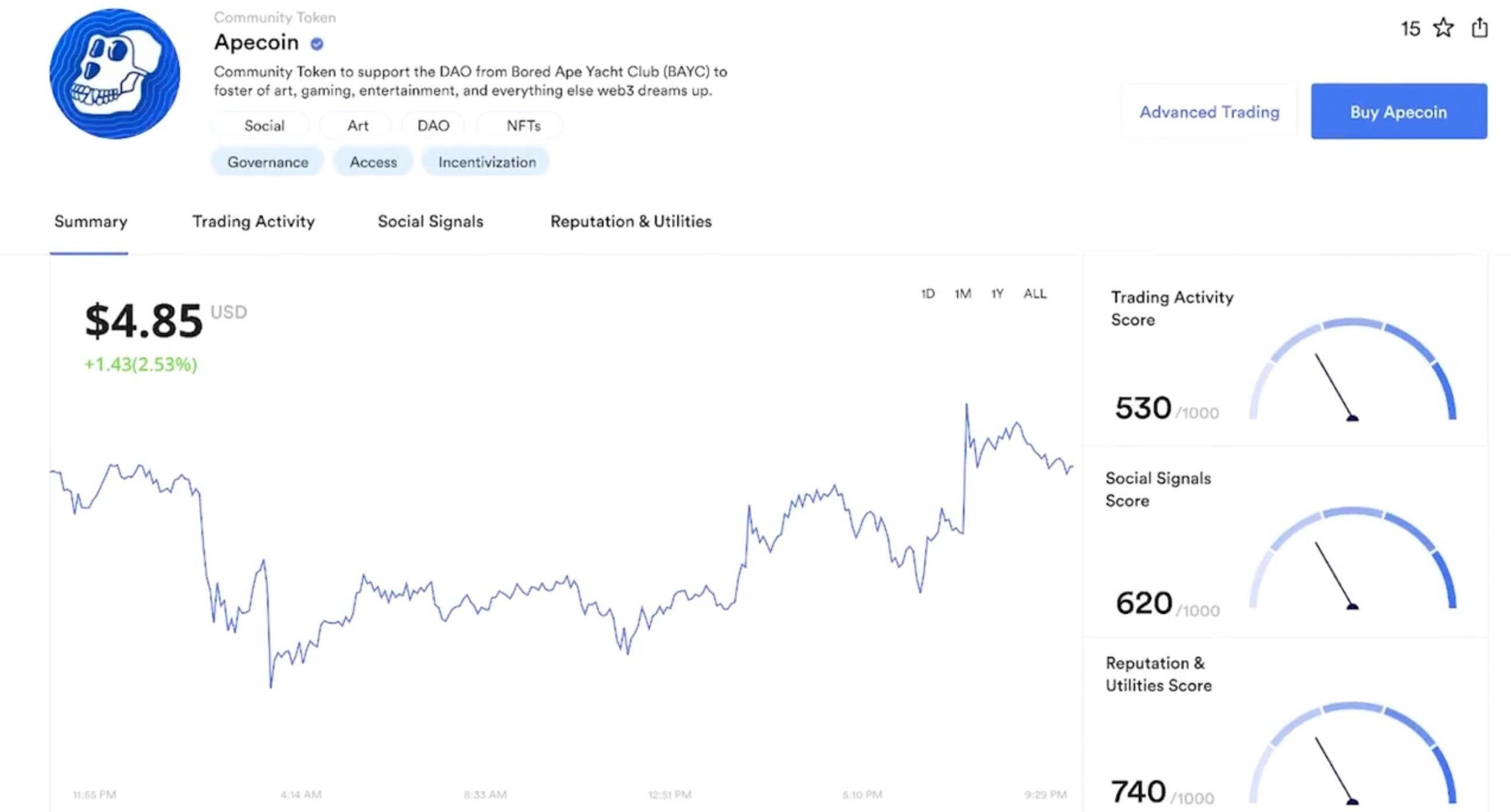The width and height of the screenshot is (1511, 812).
Task: Select the 1Y chart range
Action: coord(997,293)
